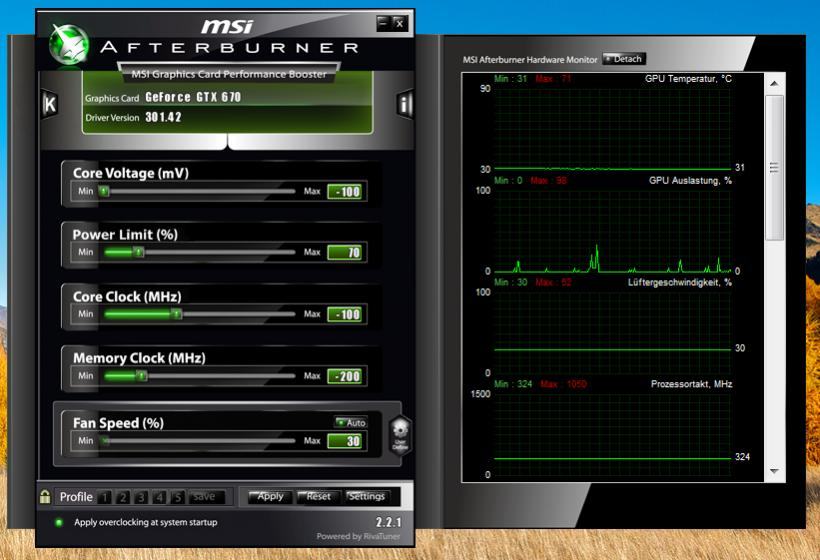Click the profile save button

(206, 497)
